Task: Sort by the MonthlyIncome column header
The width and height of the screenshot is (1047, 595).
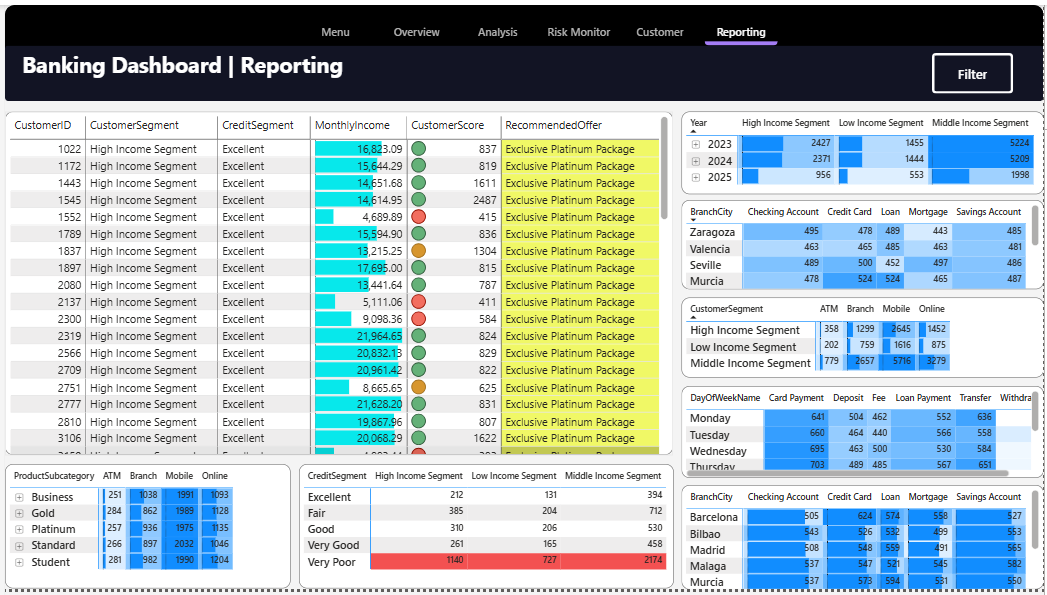Action: [352, 125]
